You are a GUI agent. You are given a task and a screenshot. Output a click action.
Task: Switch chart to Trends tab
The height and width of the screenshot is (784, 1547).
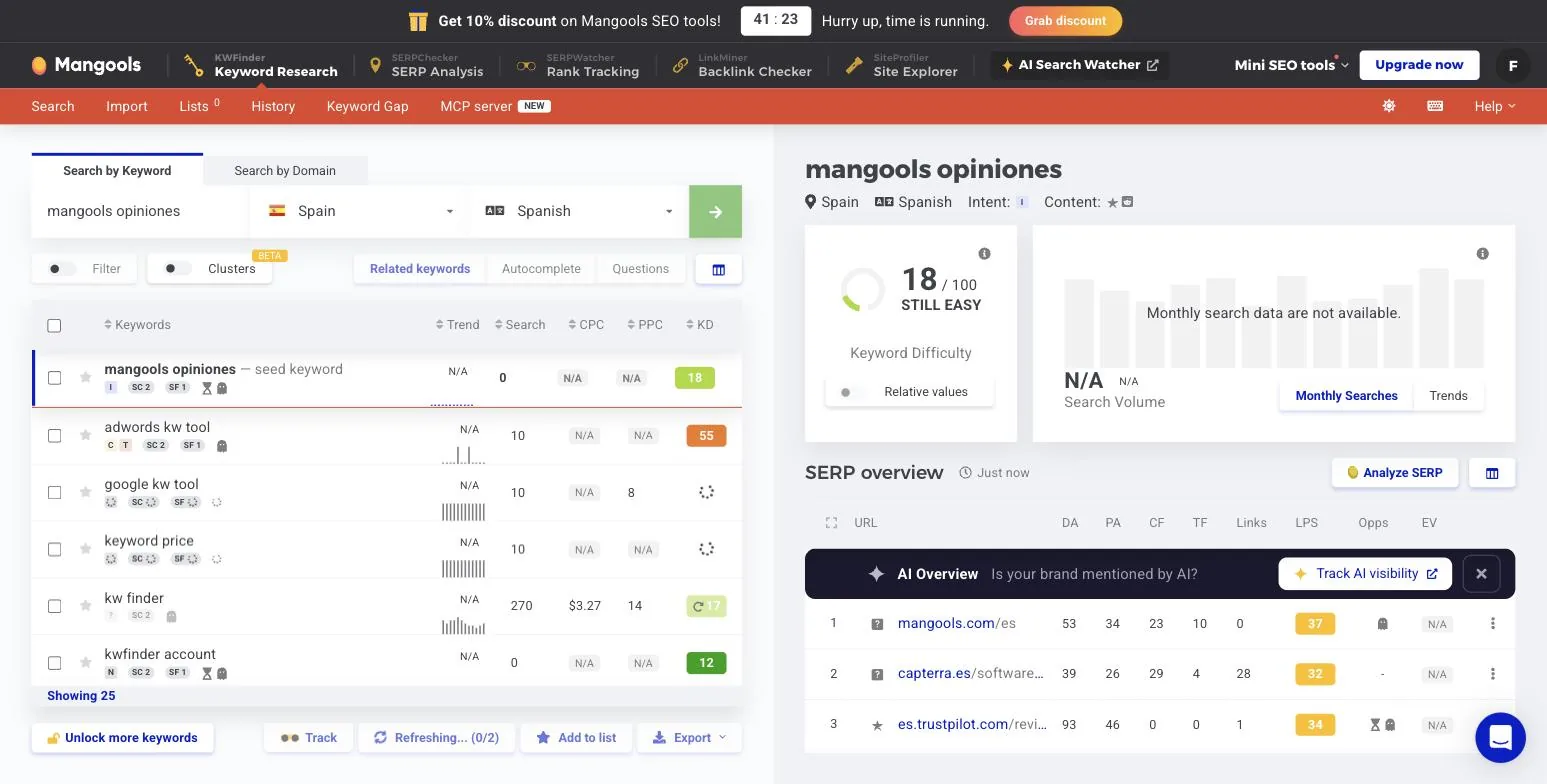click(1448, 396)
